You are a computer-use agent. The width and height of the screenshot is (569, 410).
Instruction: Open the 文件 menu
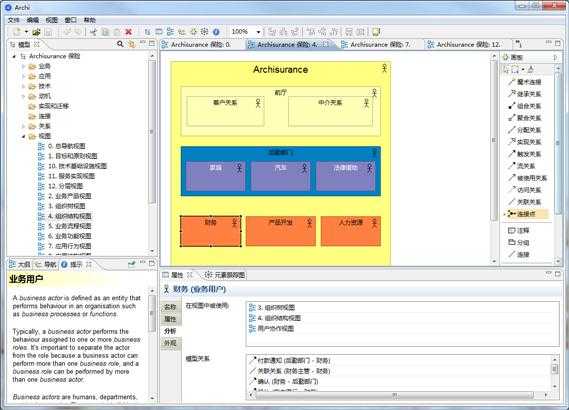[x=13, y=20]
